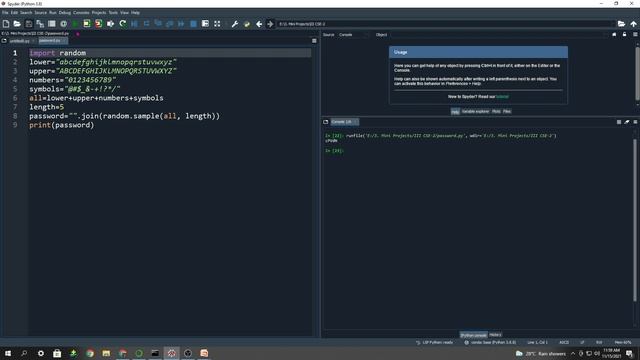Browse for a working directory

pos(621,24)
